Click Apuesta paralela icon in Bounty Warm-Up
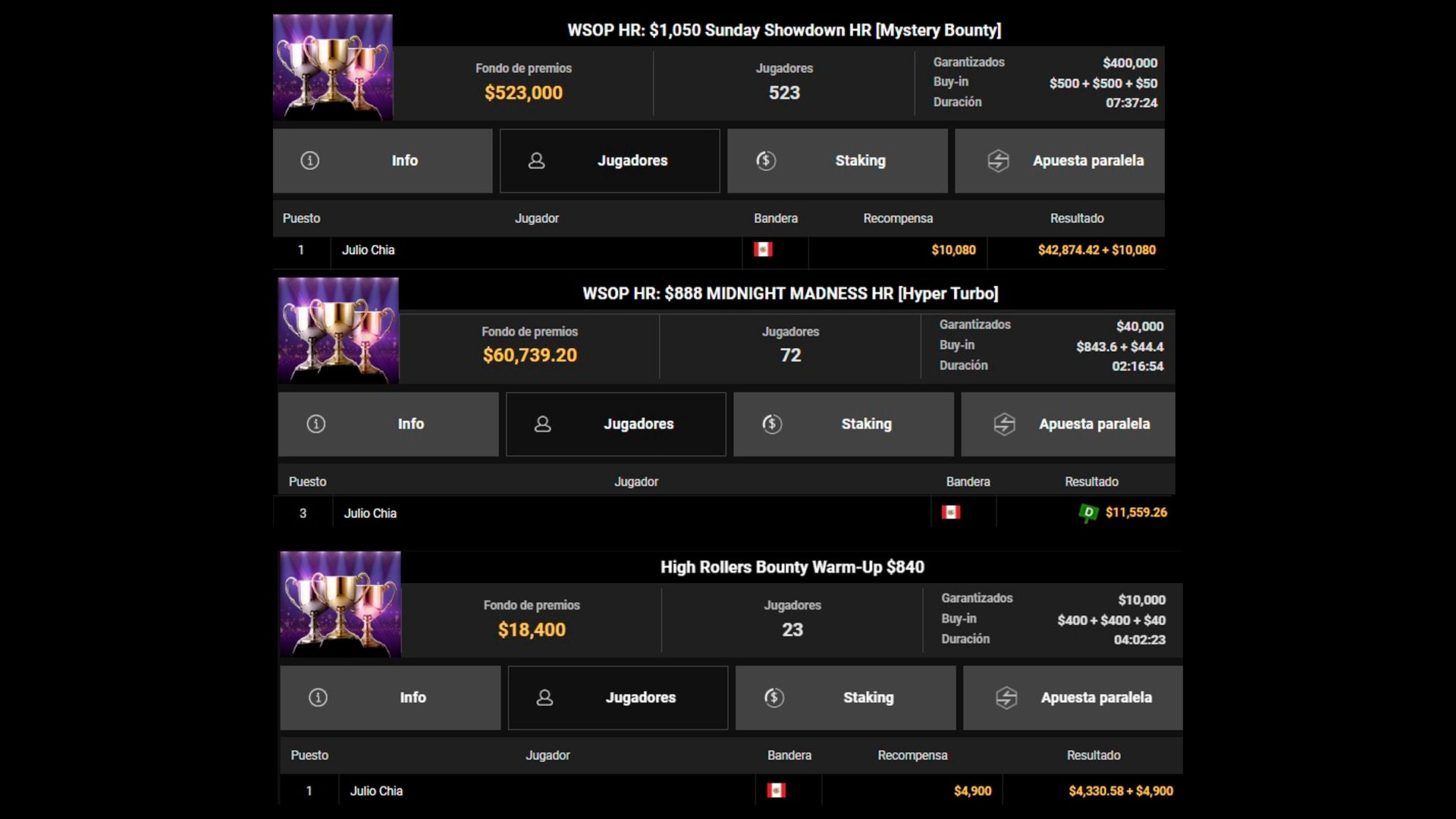The height and width of the screenshot is (819, 1456). 1006,698
